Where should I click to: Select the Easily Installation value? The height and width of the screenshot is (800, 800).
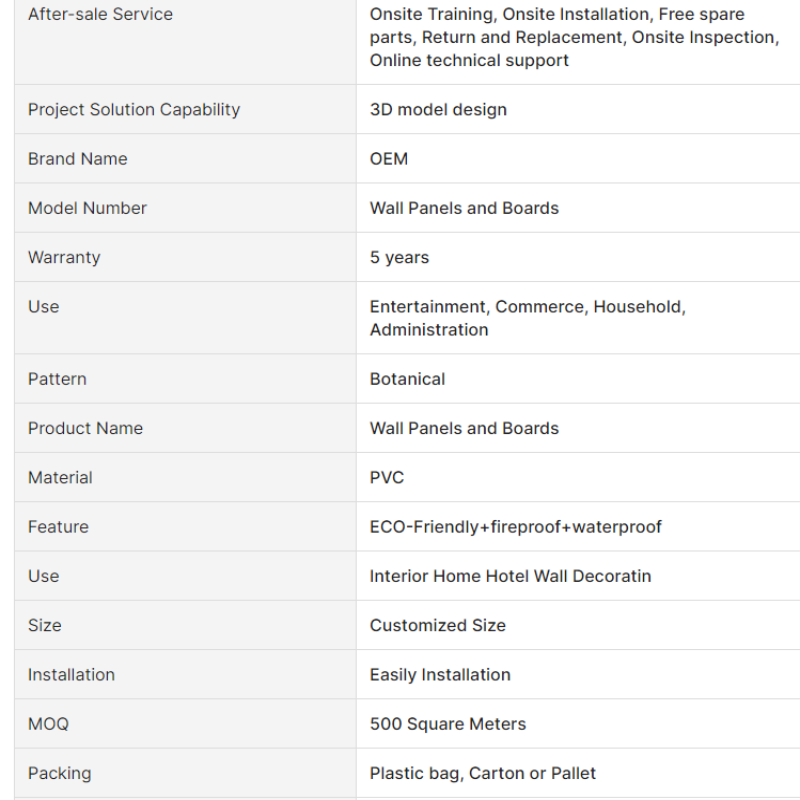440,674
